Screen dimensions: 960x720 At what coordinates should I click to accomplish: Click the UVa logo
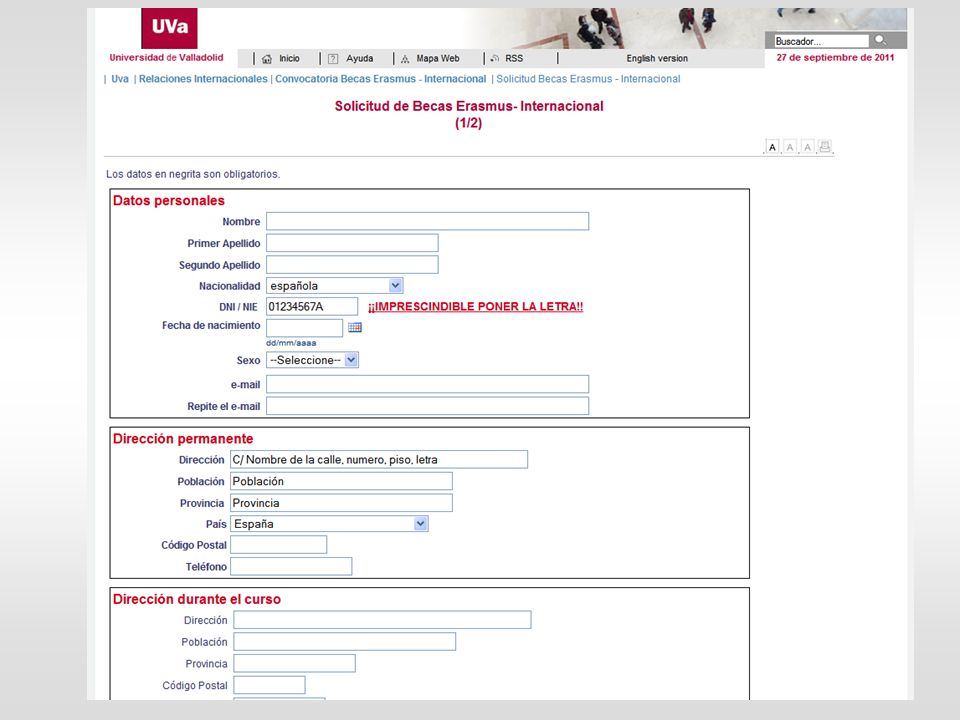coord(169,28)
